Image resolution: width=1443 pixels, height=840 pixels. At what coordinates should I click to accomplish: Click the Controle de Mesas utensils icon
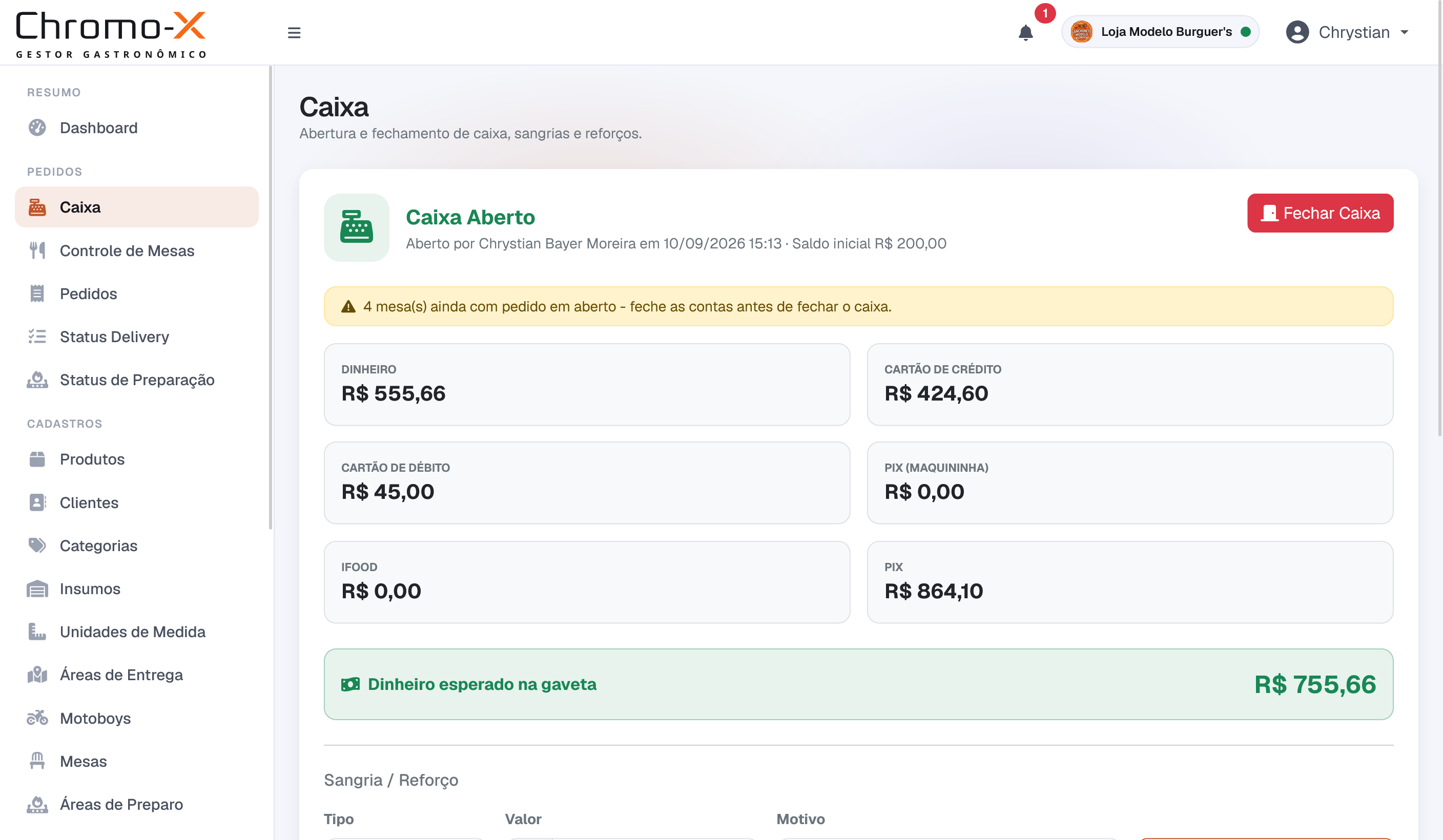[x=37, y=250]
